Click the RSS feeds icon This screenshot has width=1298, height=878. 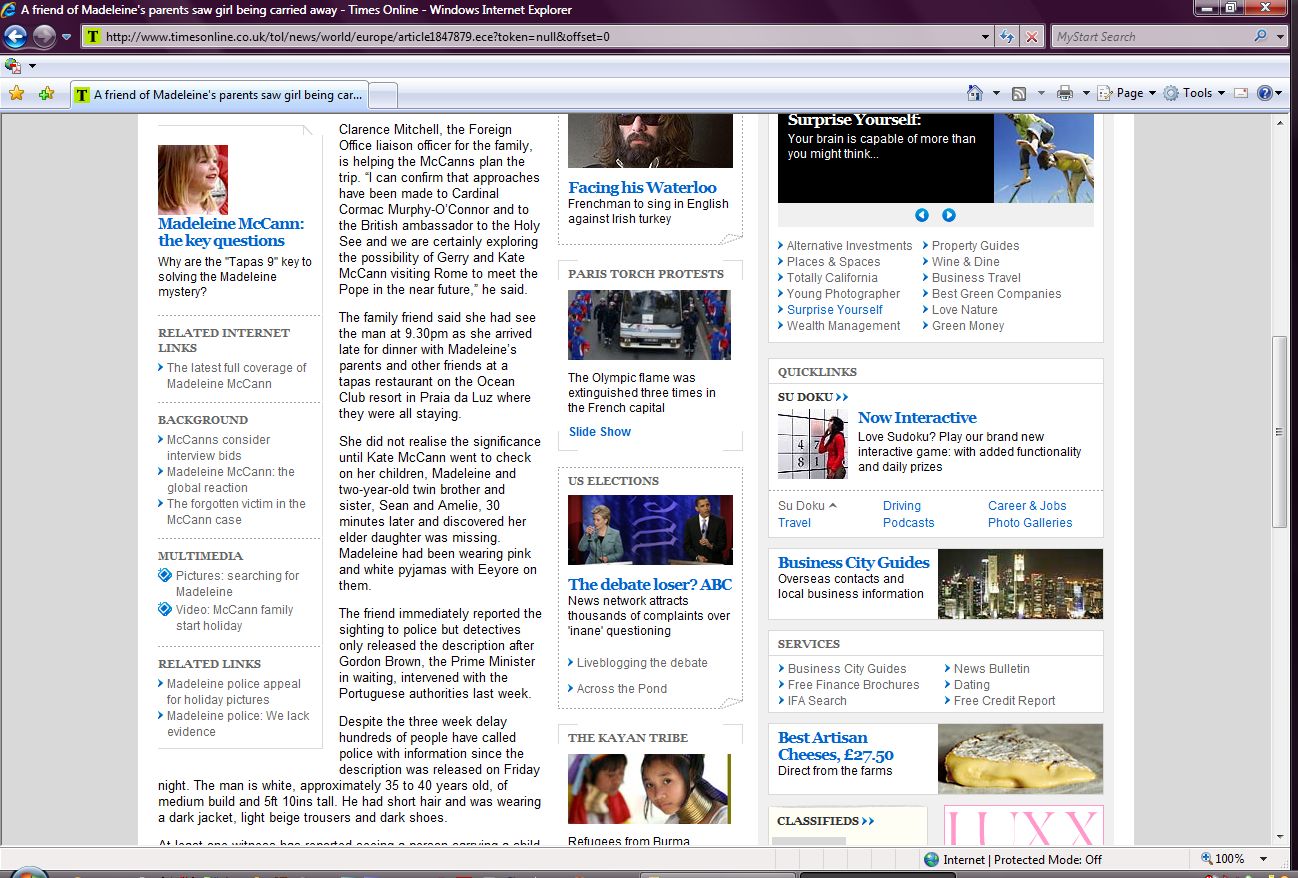[1019, 93]
